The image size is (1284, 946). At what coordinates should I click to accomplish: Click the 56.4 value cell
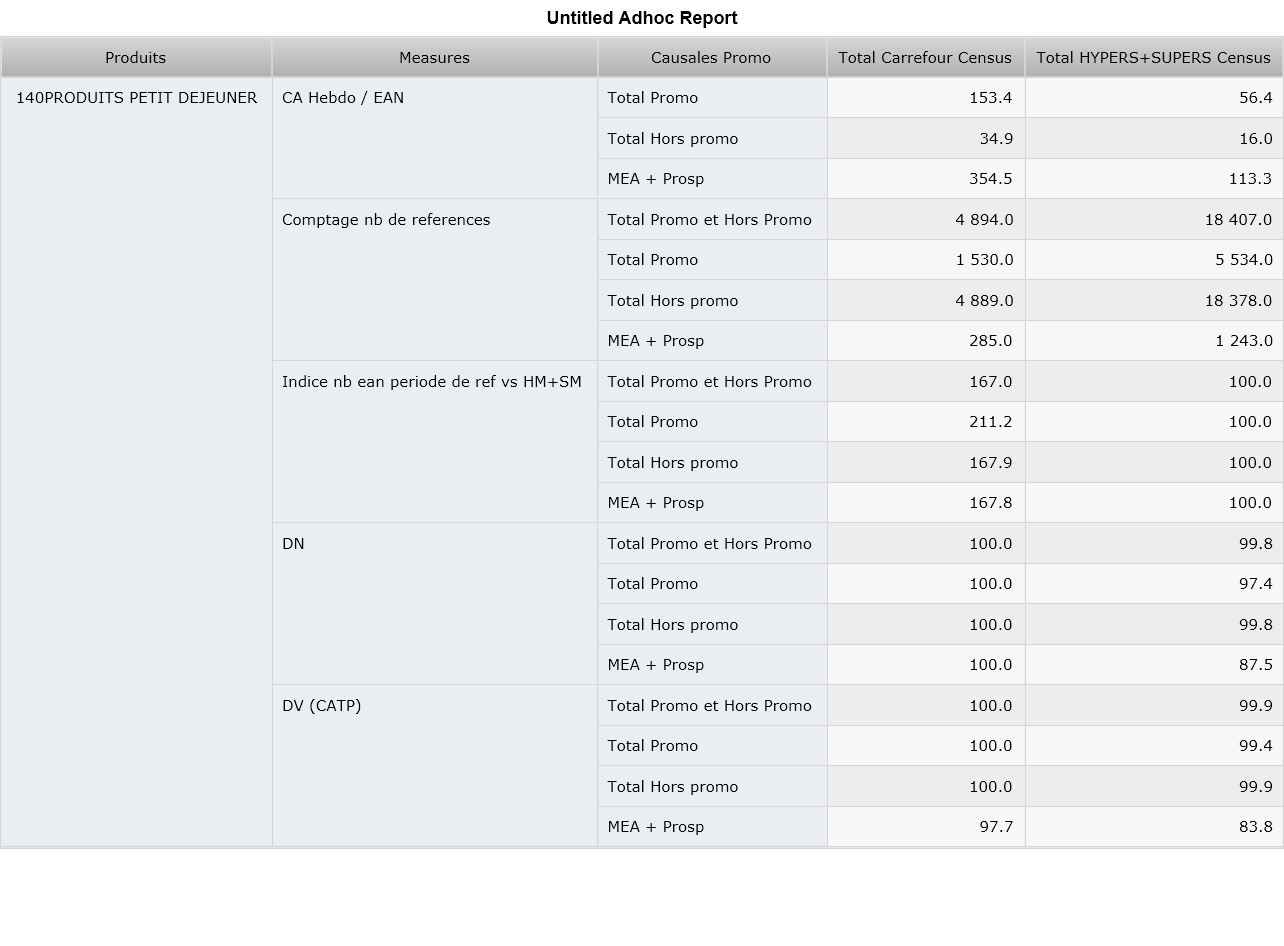click(x=1155, y=98)
